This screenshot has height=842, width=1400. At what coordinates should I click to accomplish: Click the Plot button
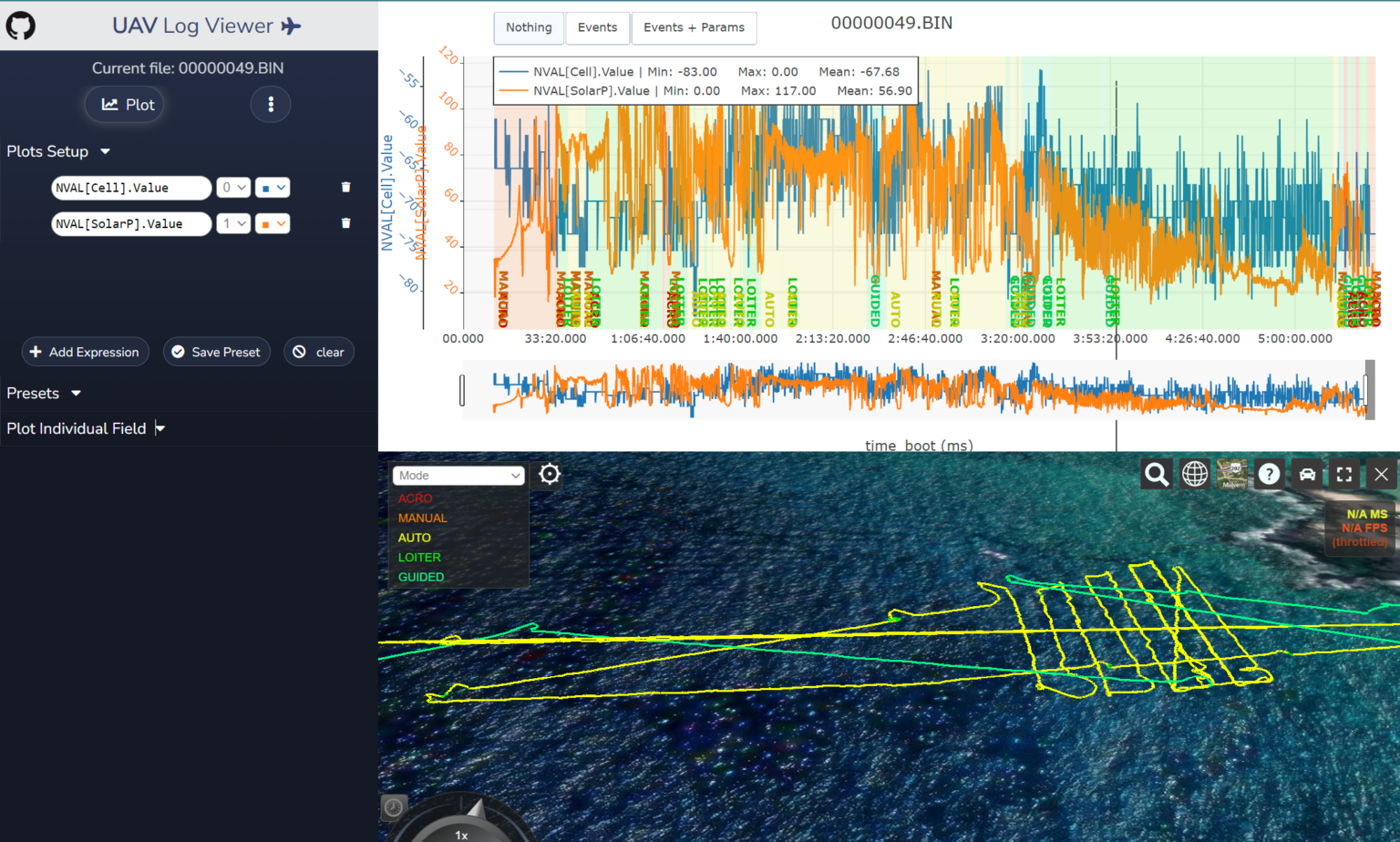pyautogui.click(x=125, y=104)
